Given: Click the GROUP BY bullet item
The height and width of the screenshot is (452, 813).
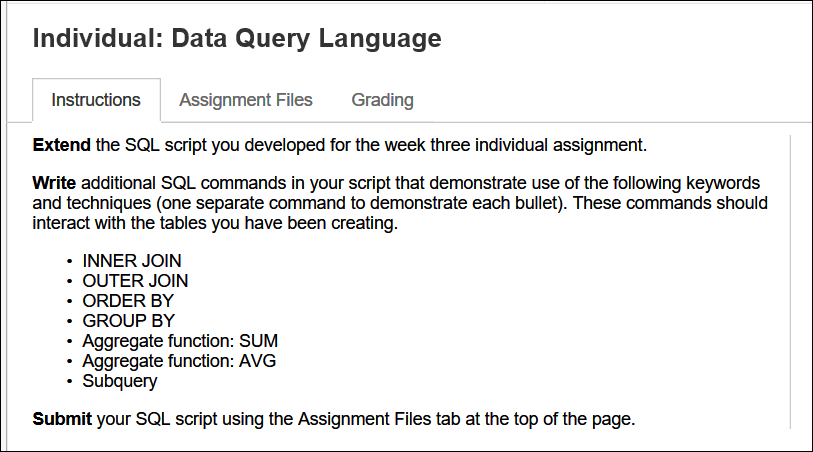Looking at the screenshot, I should (x=129, y=321).
